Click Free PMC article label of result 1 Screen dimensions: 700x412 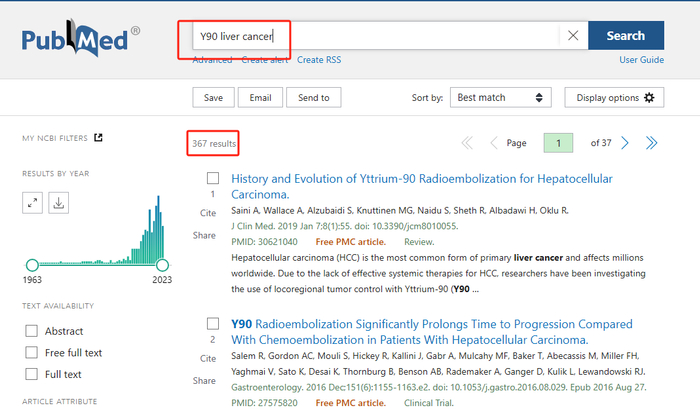pyautogui.click(x=350, y=242)
